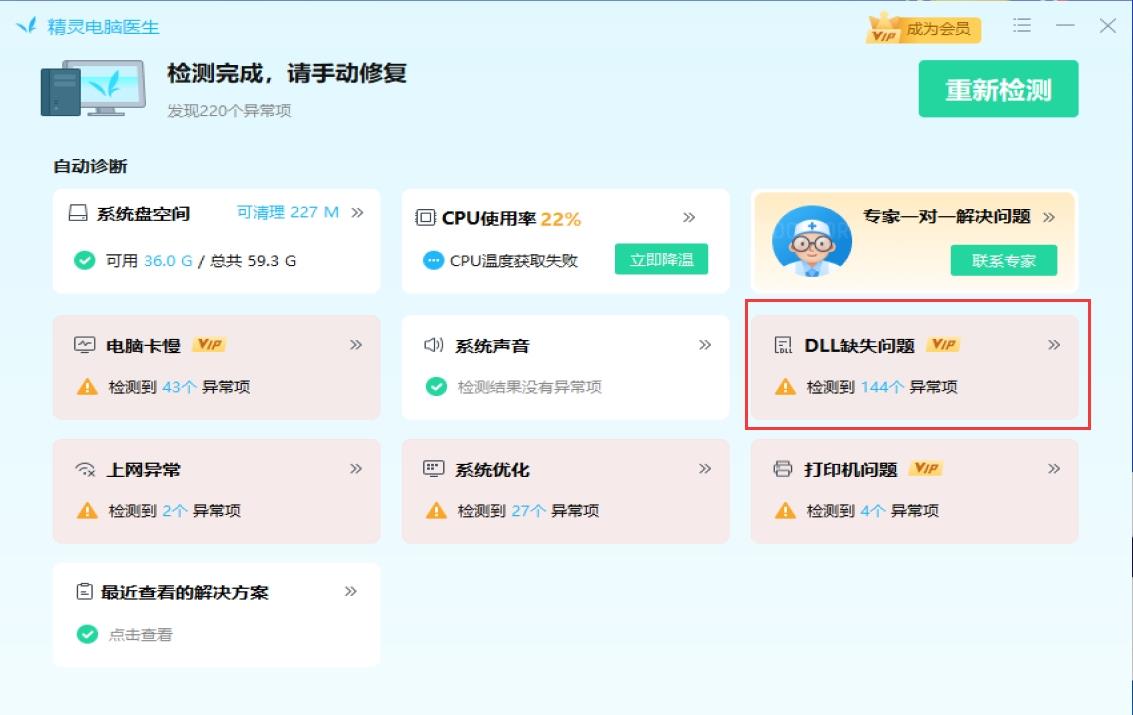The height and width of the screenshot is (715, 1133).
Task: Click the doctor avatar in the expert panel
Action: point(811,243)
